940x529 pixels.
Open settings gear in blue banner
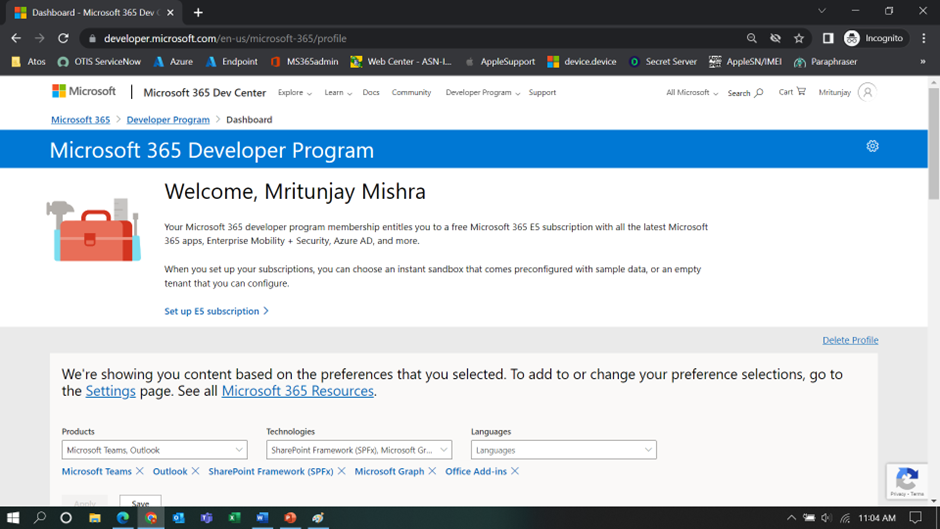[872, 146]
